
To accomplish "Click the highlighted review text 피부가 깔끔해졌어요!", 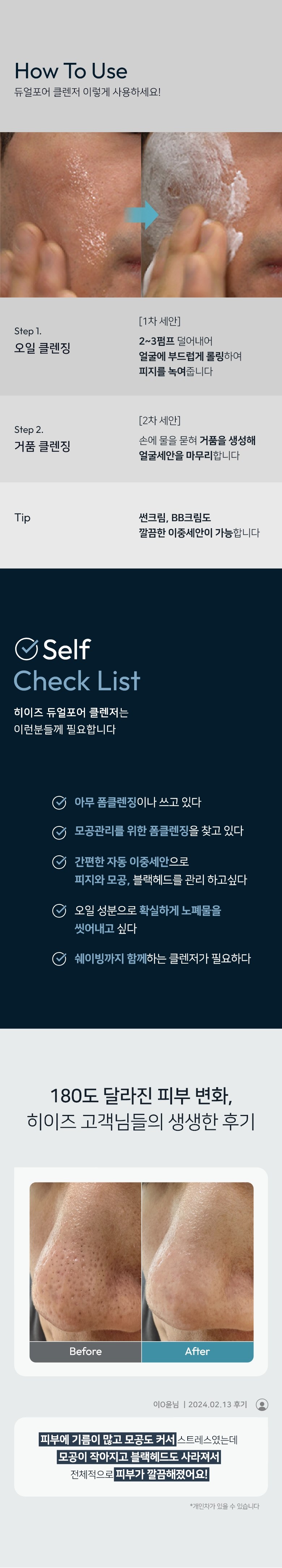I will coord(161,1474).
